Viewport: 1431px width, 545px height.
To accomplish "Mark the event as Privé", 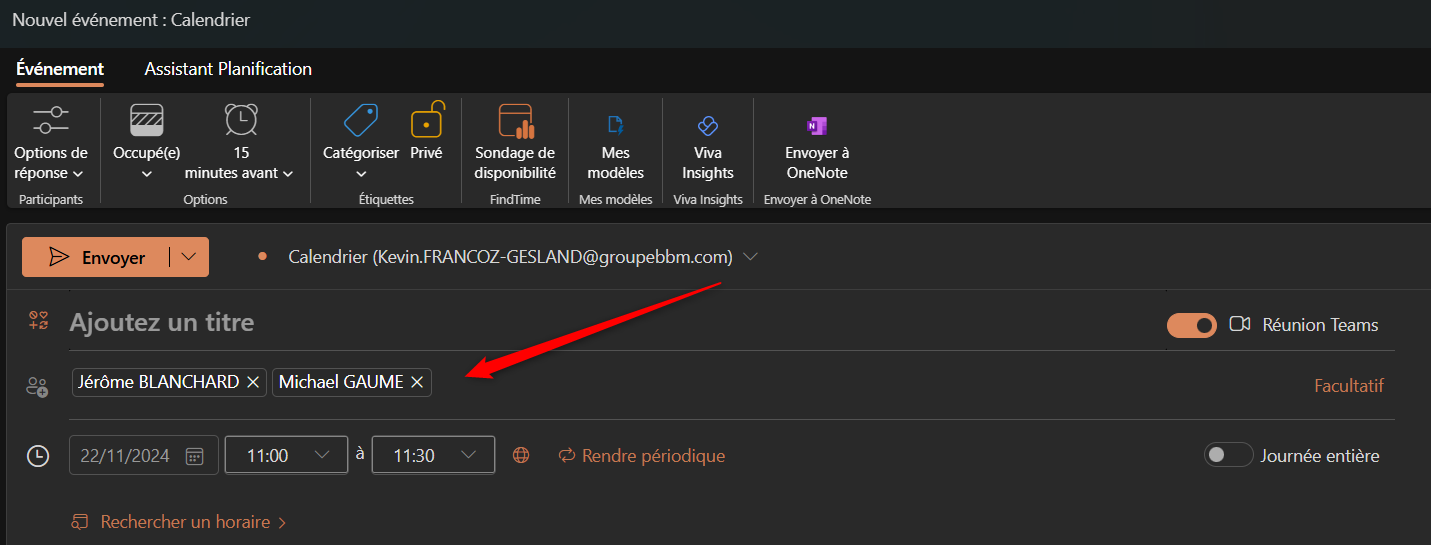I will point(426,133).
